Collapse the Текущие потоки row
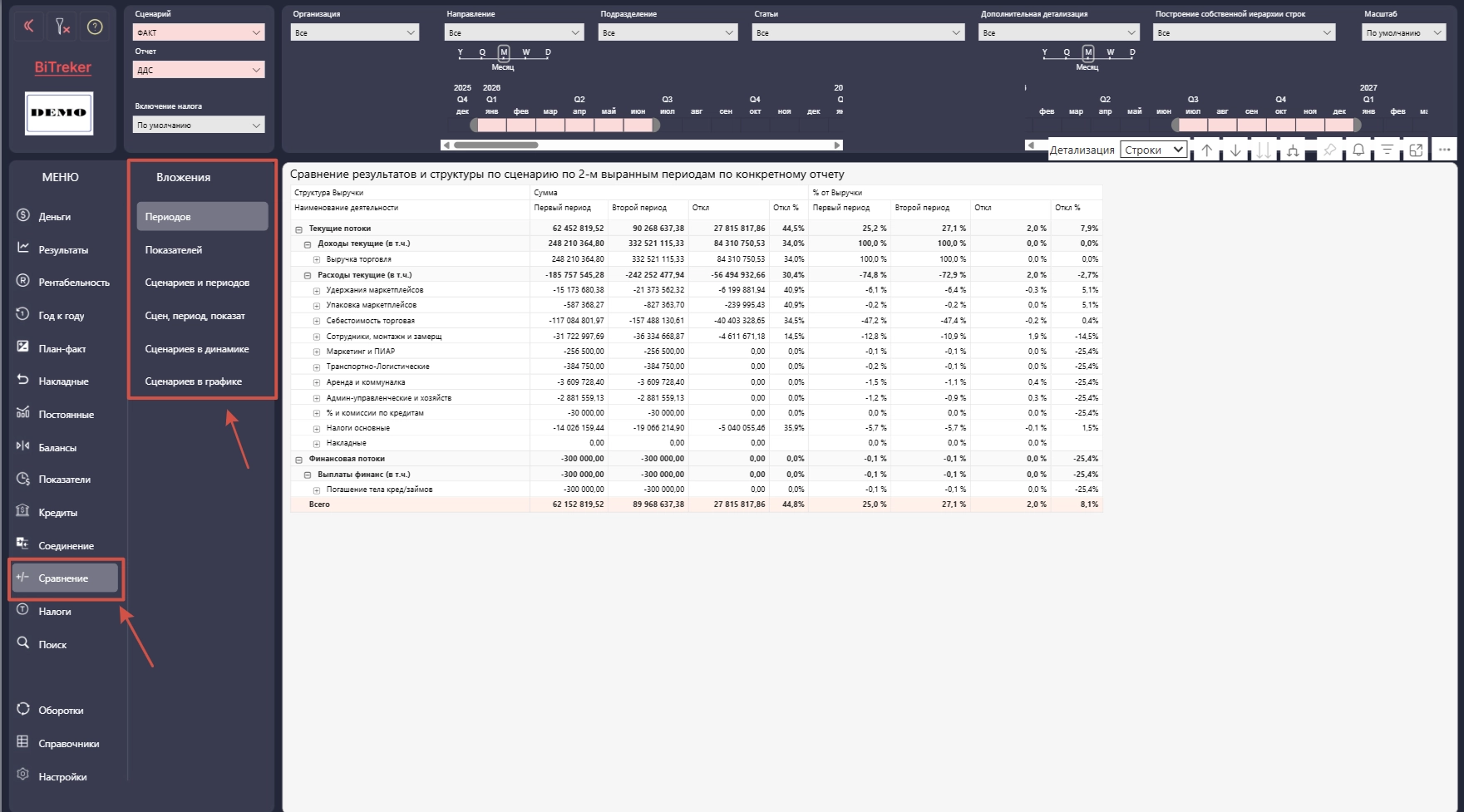Screen dimensions: 1464x812 (298, 229)
